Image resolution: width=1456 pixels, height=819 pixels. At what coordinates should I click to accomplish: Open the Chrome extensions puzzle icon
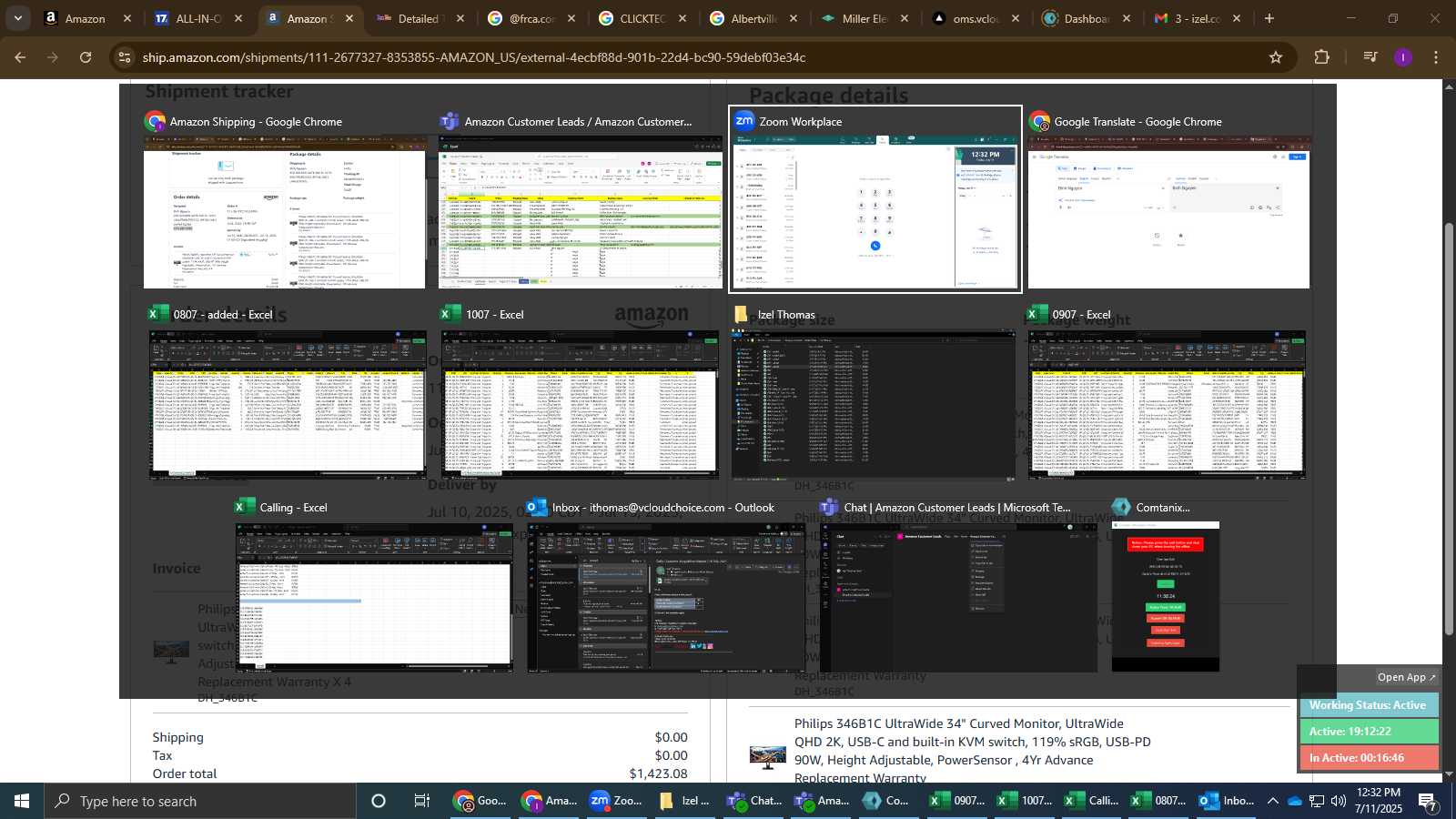click(x=1322, y=57)
